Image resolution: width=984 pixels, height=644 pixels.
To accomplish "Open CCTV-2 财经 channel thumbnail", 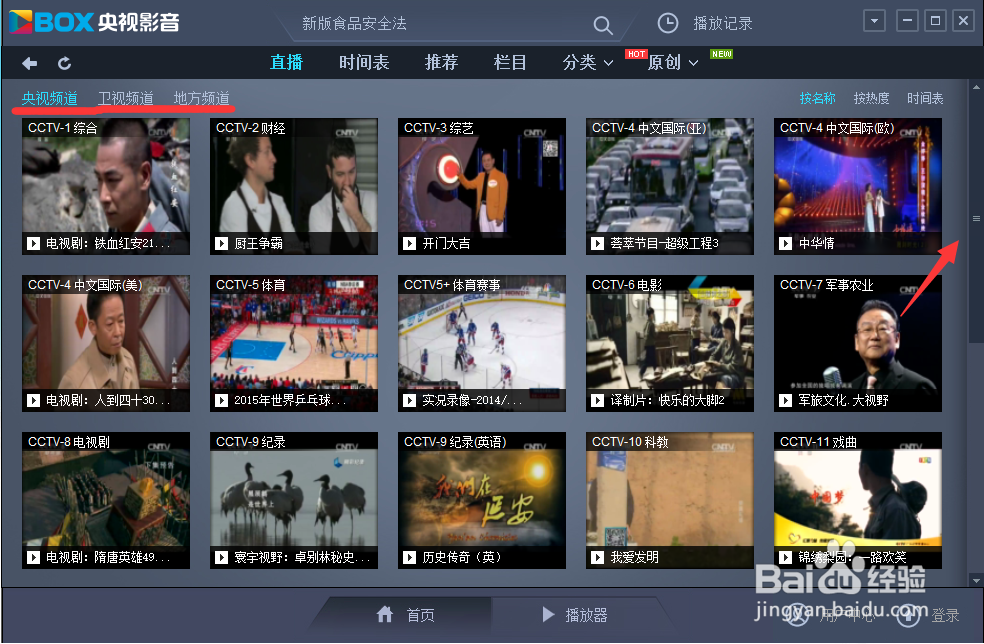I will click(294, 186).
